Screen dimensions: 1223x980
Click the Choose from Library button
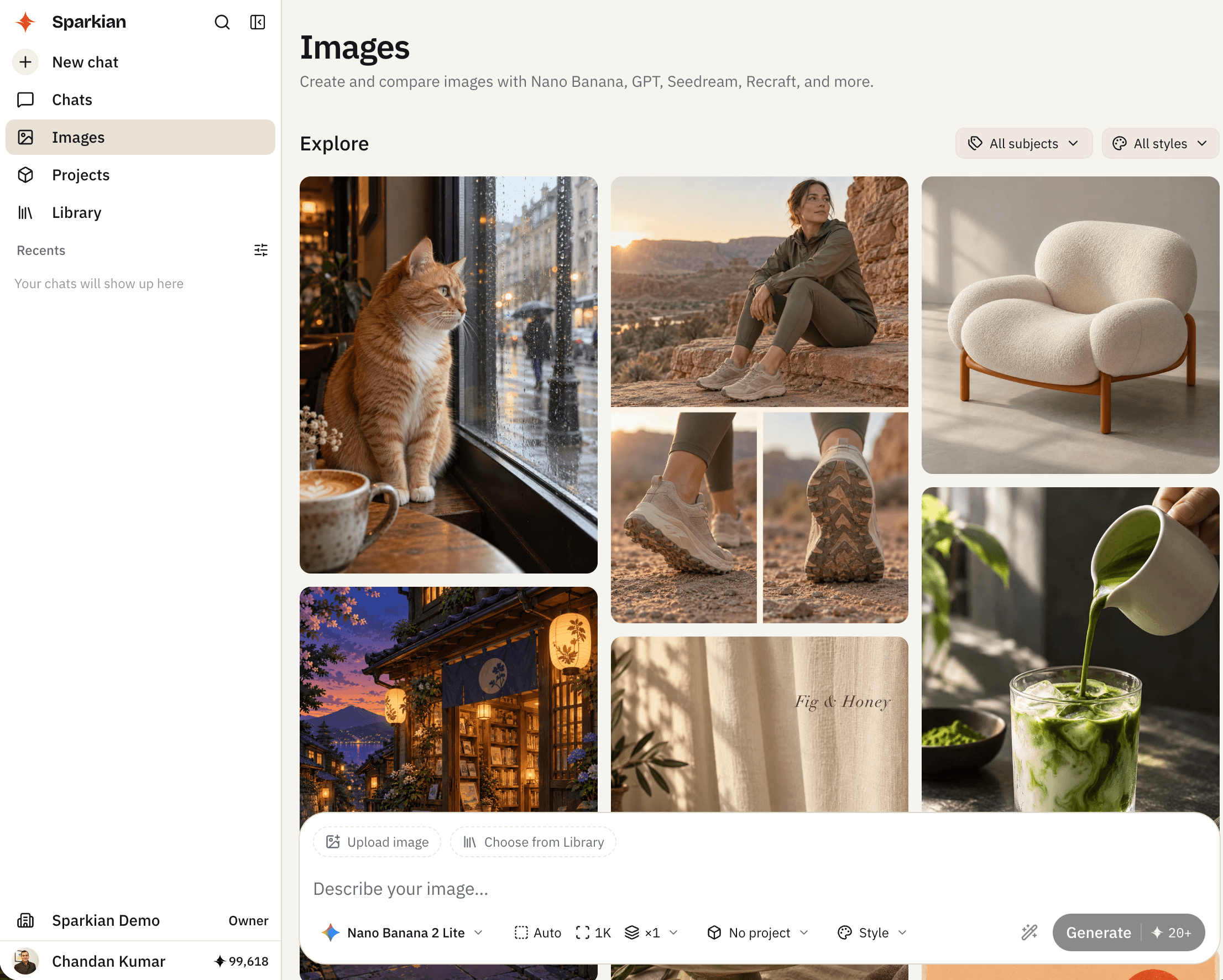[533, 842]
